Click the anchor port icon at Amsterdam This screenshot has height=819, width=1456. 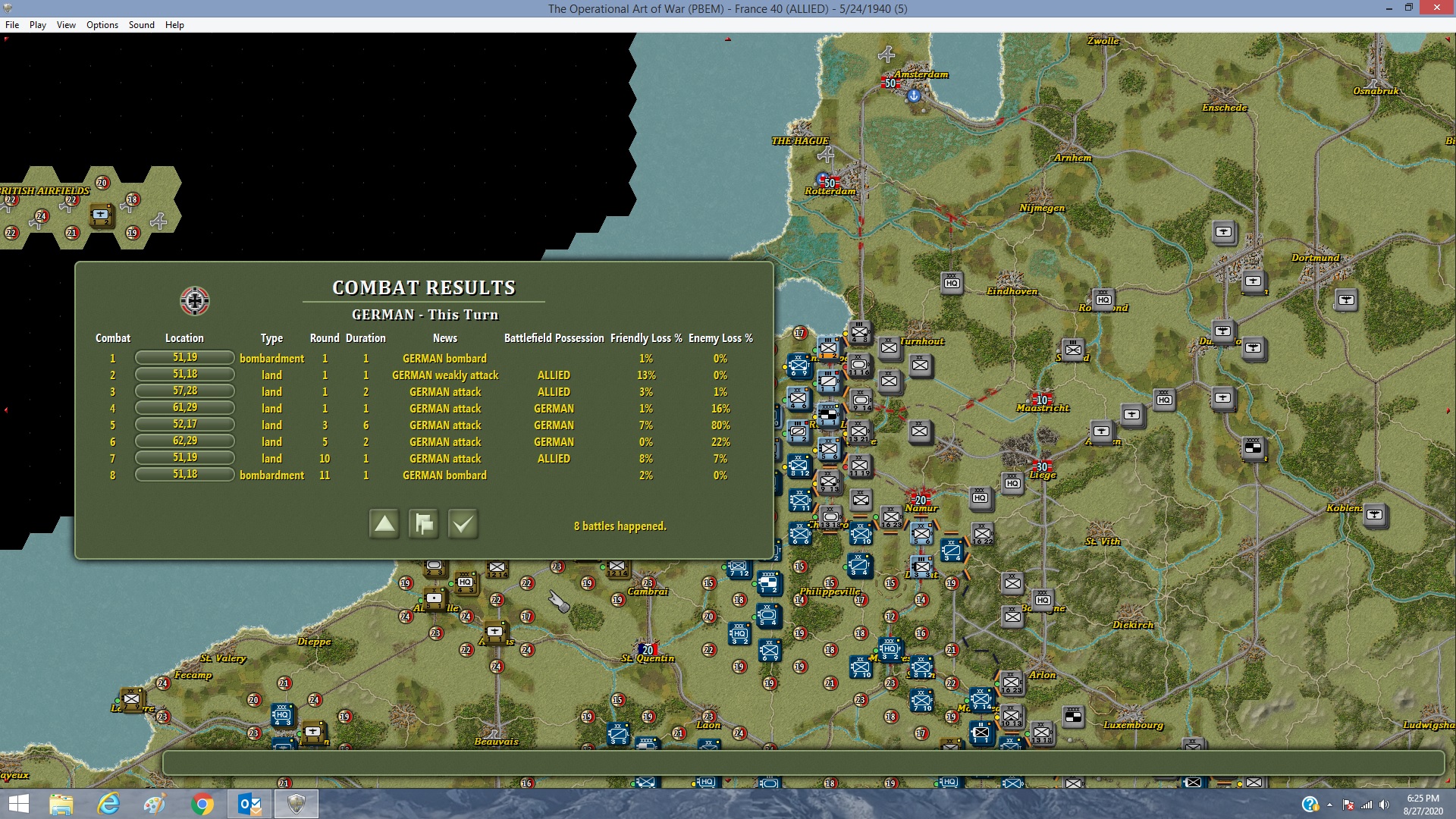click(x=914, y=96)
